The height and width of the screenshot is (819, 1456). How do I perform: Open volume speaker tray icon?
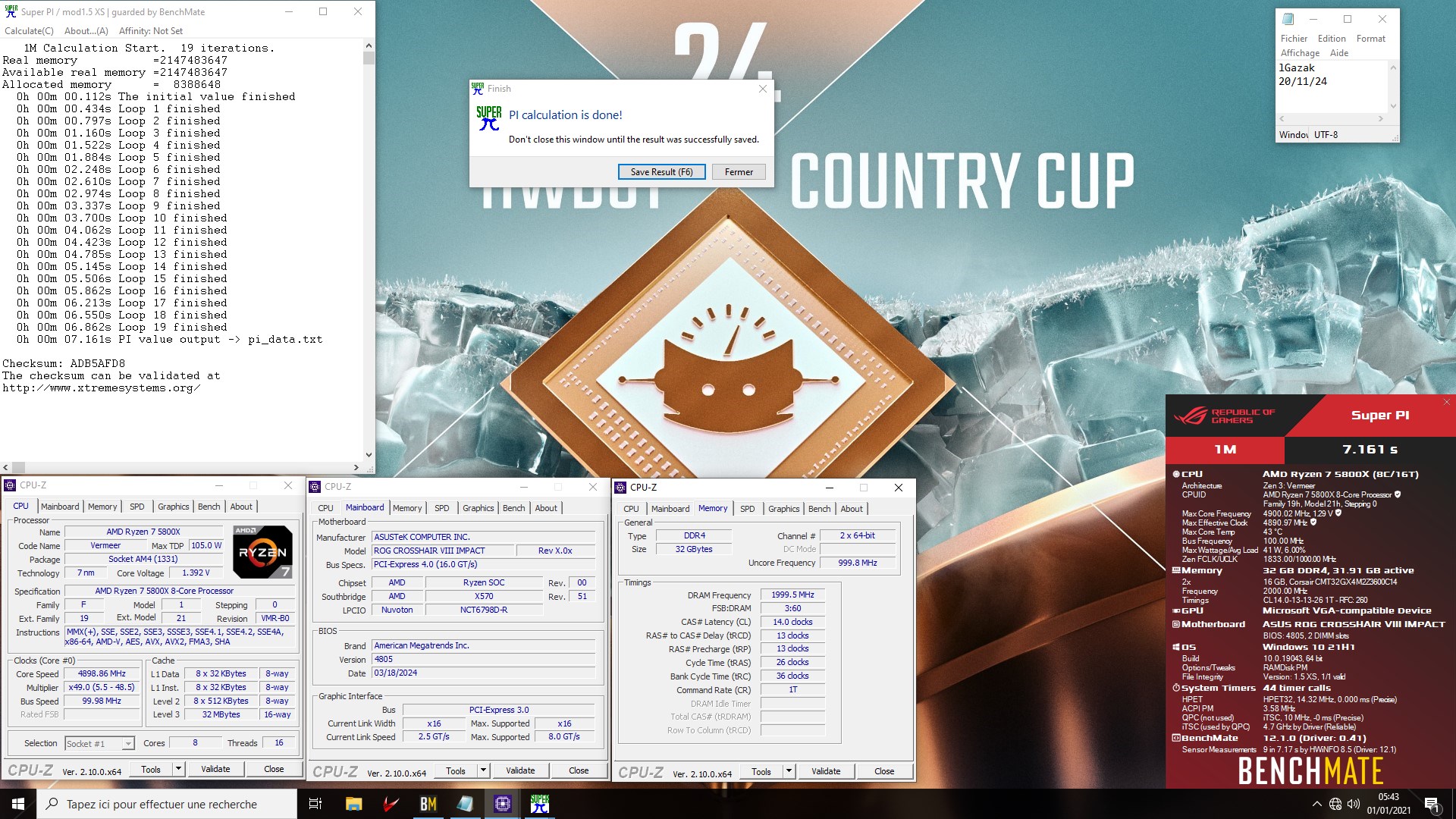(1354, 804)
